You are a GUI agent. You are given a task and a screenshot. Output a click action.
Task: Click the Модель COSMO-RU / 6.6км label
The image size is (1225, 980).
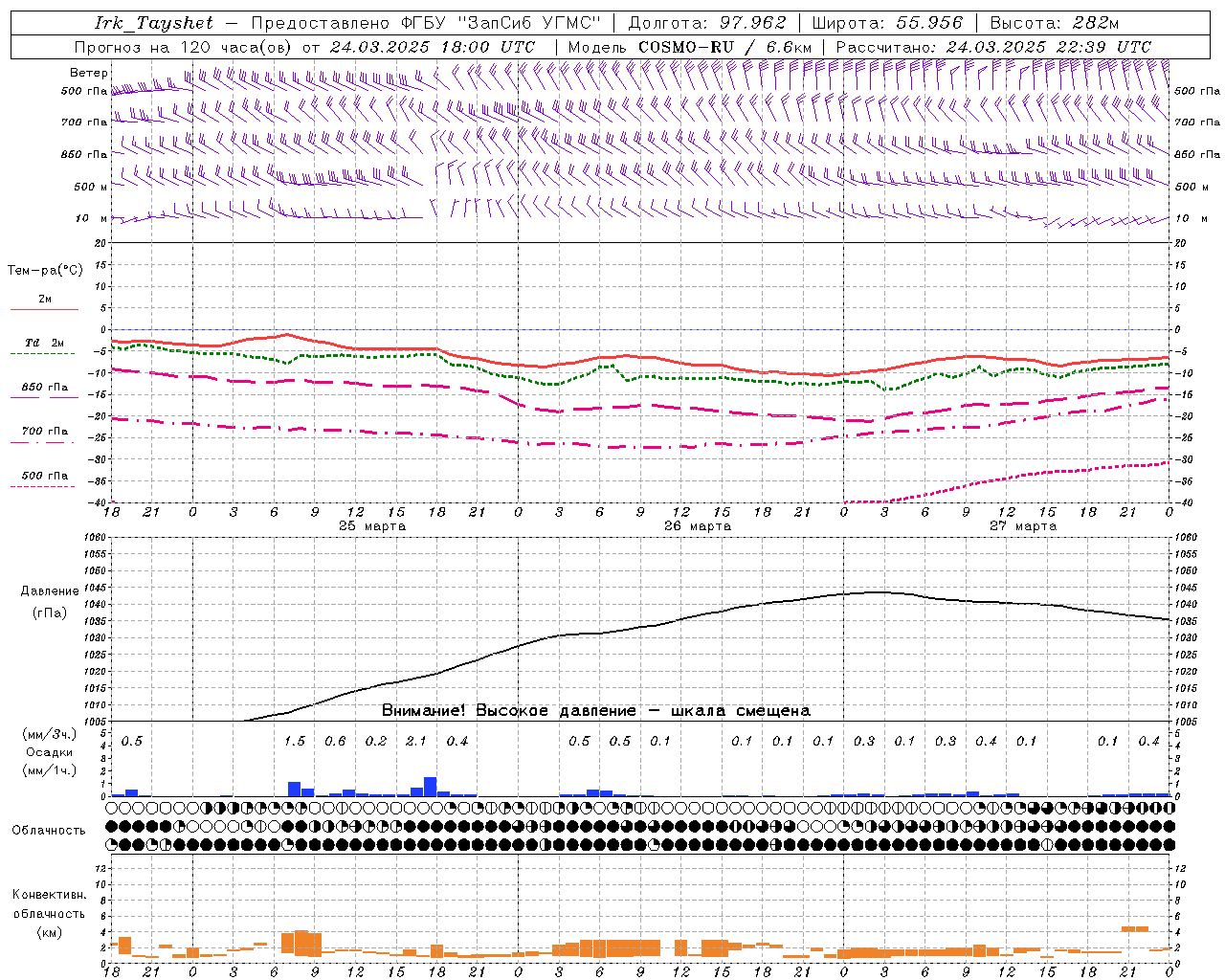tap(690, 47)
